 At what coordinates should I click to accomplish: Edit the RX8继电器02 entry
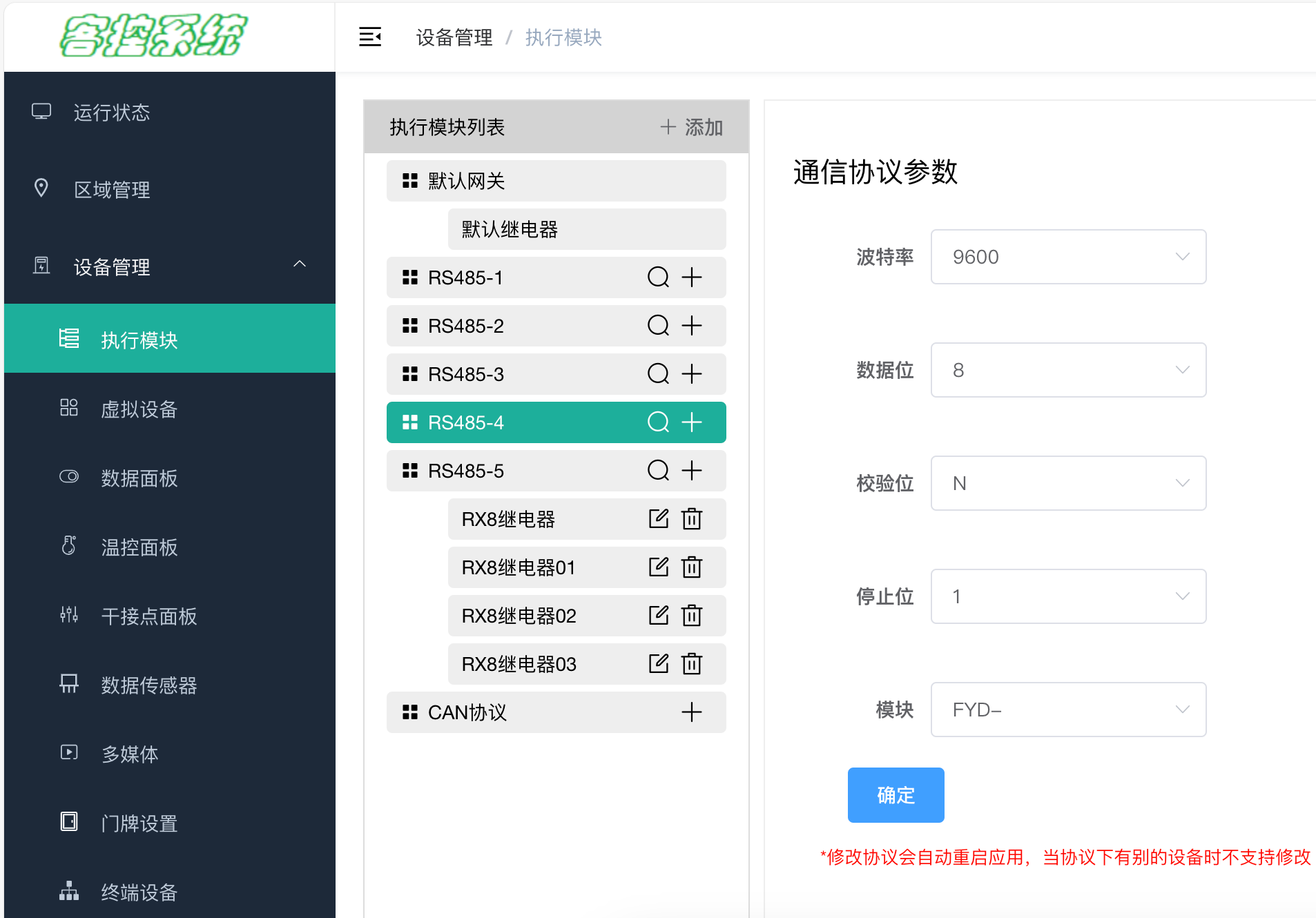[659, 616]
